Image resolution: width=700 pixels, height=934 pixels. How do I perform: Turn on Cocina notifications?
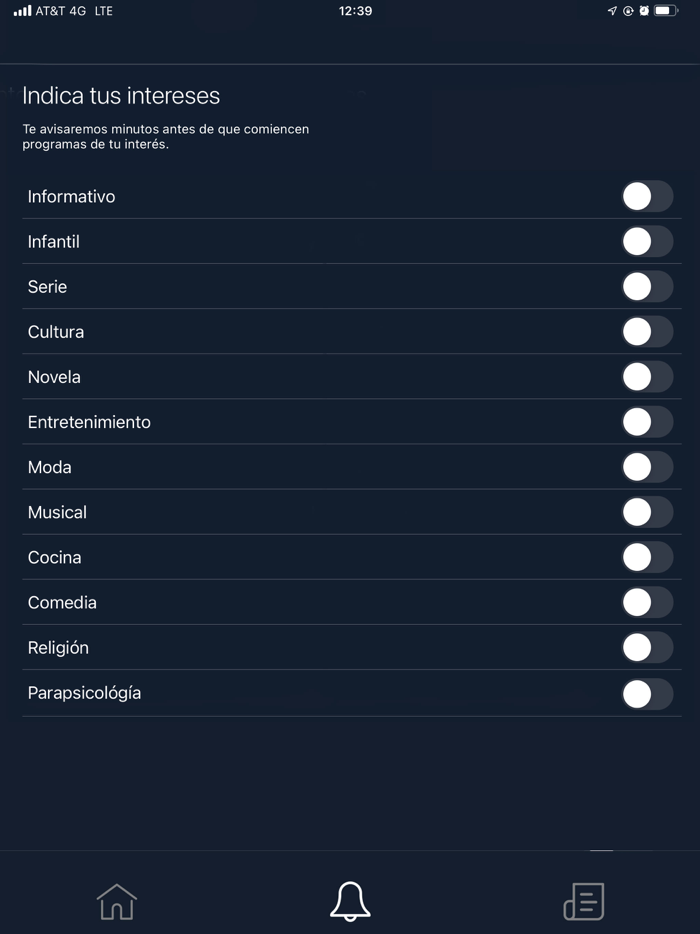click(x=648, y=557)
